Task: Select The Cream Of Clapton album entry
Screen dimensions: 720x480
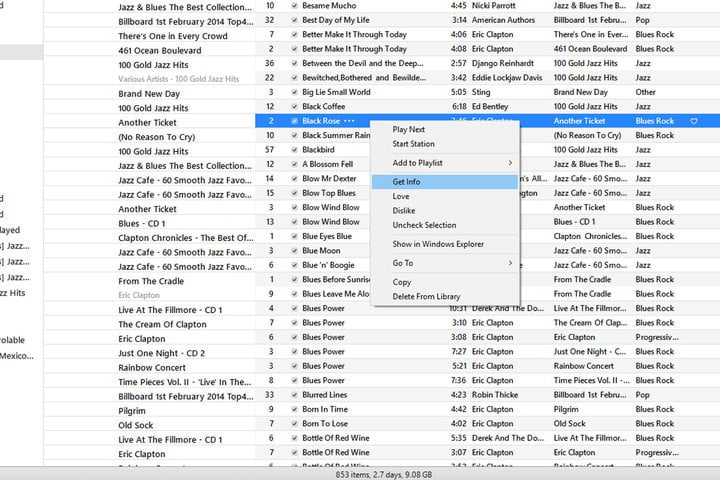Action: pos(163,324)
